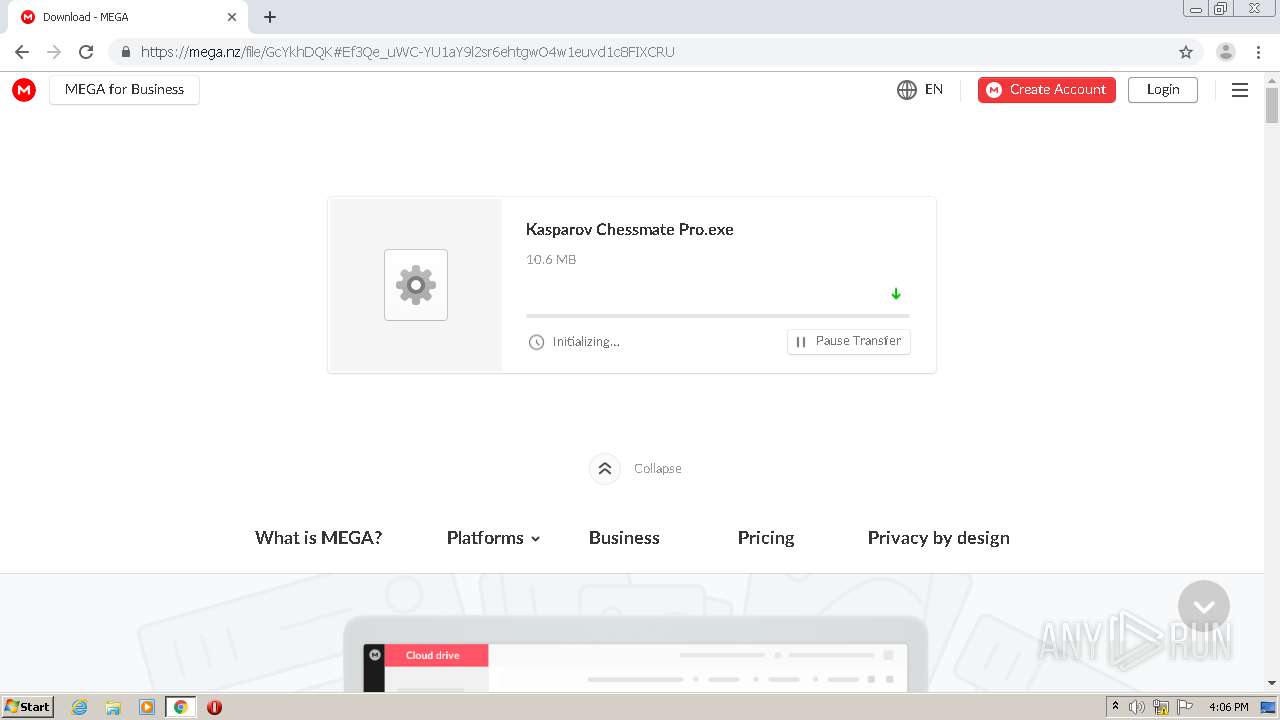Pause Transfer of the download

tap(849, 341)
